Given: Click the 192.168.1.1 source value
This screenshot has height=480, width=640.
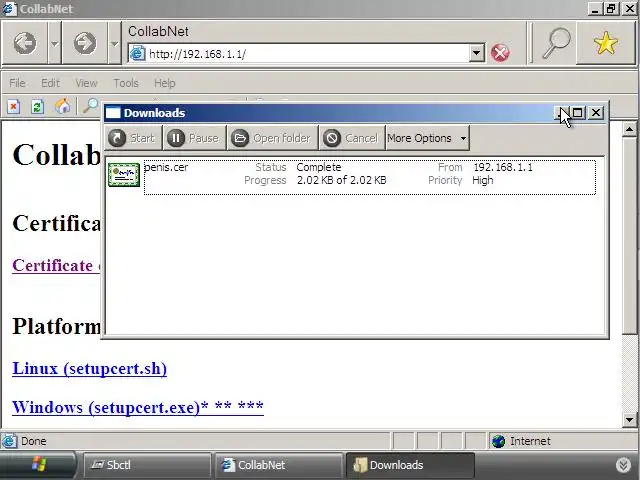Looking at the screenshot, I should point(503,167).
